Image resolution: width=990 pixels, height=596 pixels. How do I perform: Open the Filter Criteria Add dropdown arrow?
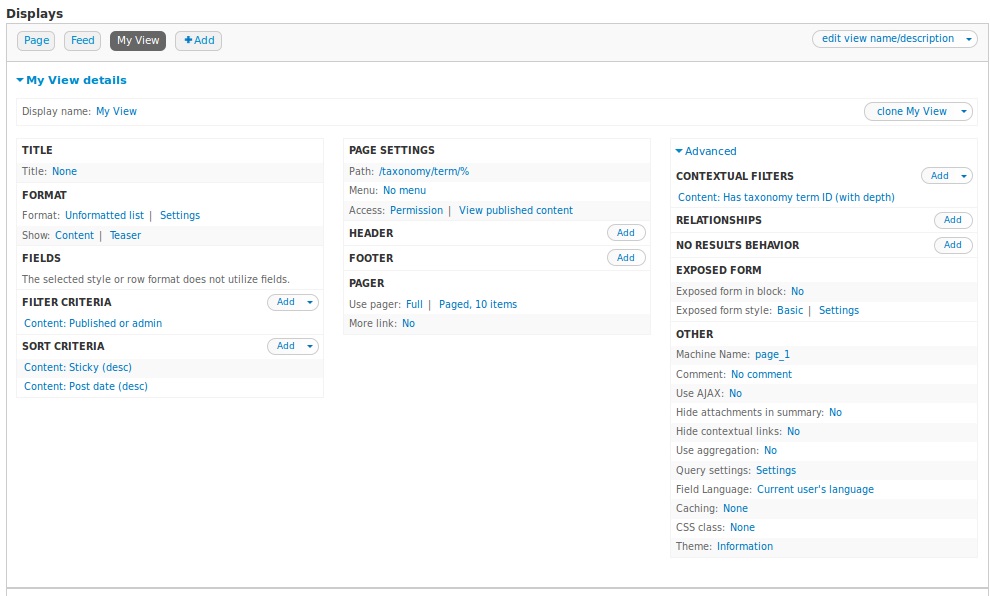coord(310,302)
